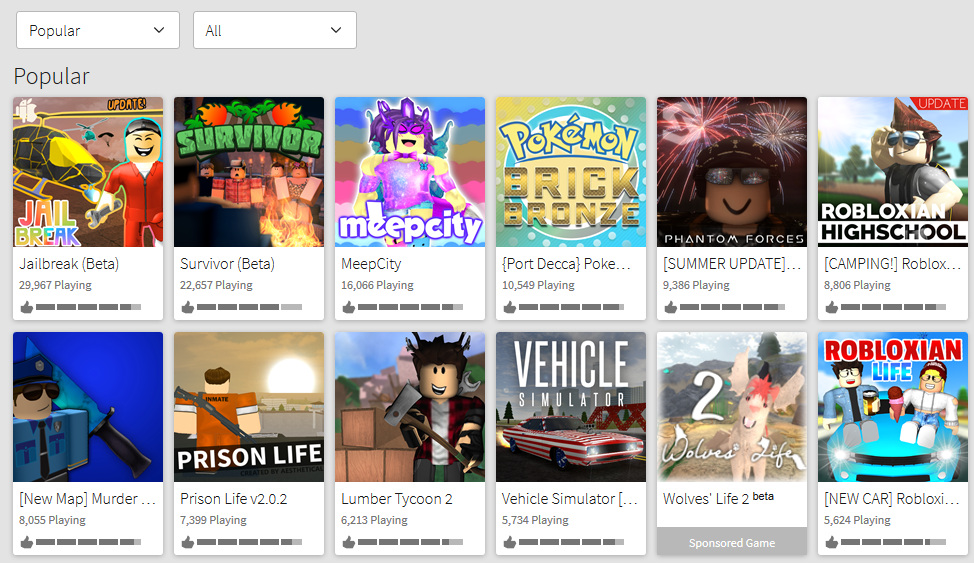This screenshot has height=563, width=974.
Task: Click the Survivor (Beta) title link
Action: [227, 264]
